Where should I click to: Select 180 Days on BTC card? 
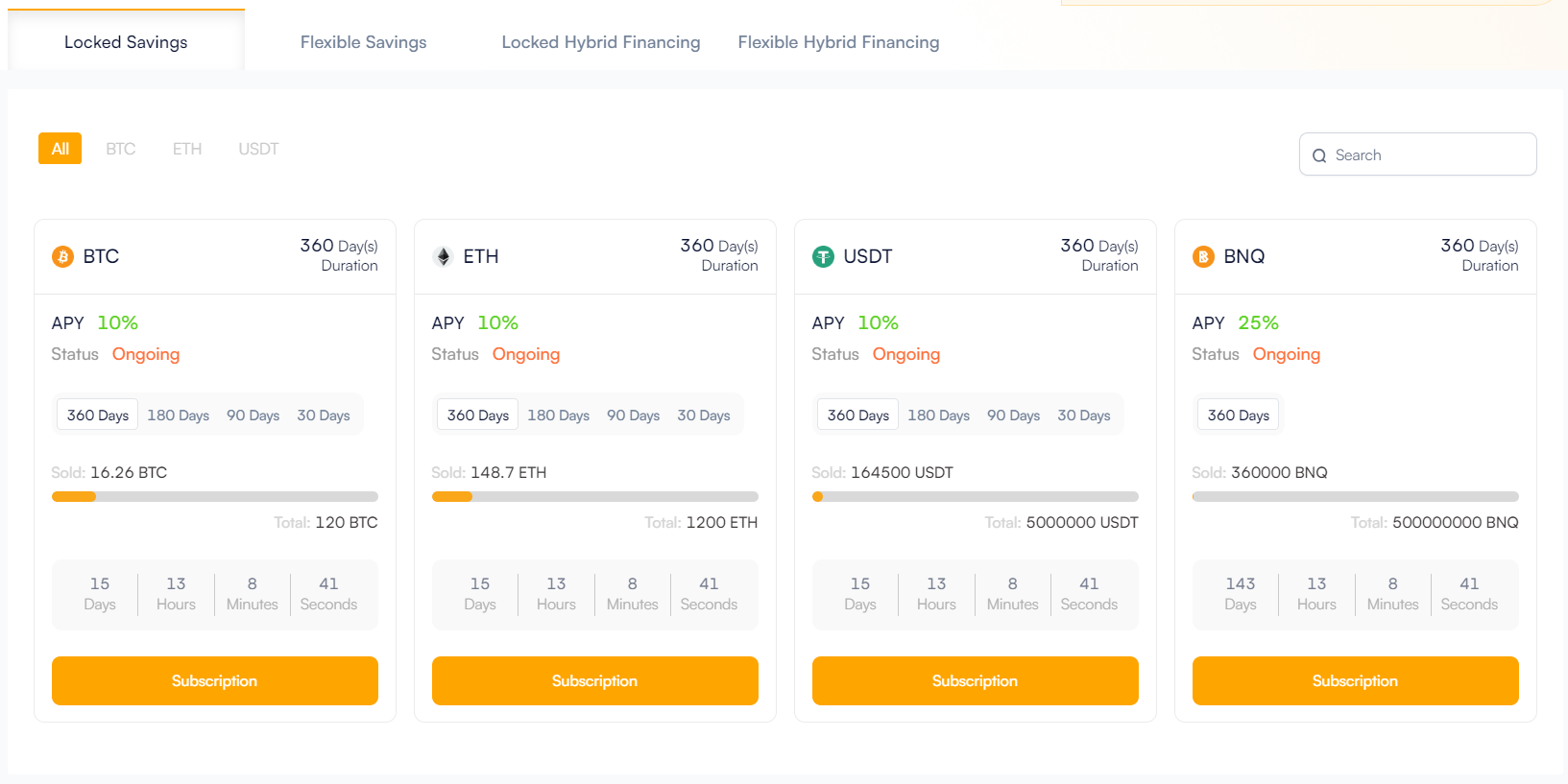pyautogui.click(x=178, y=416)
